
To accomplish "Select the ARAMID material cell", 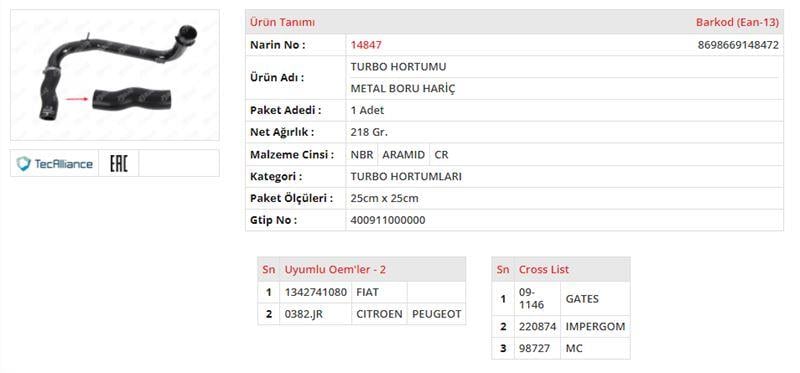I will pos(404,155).
